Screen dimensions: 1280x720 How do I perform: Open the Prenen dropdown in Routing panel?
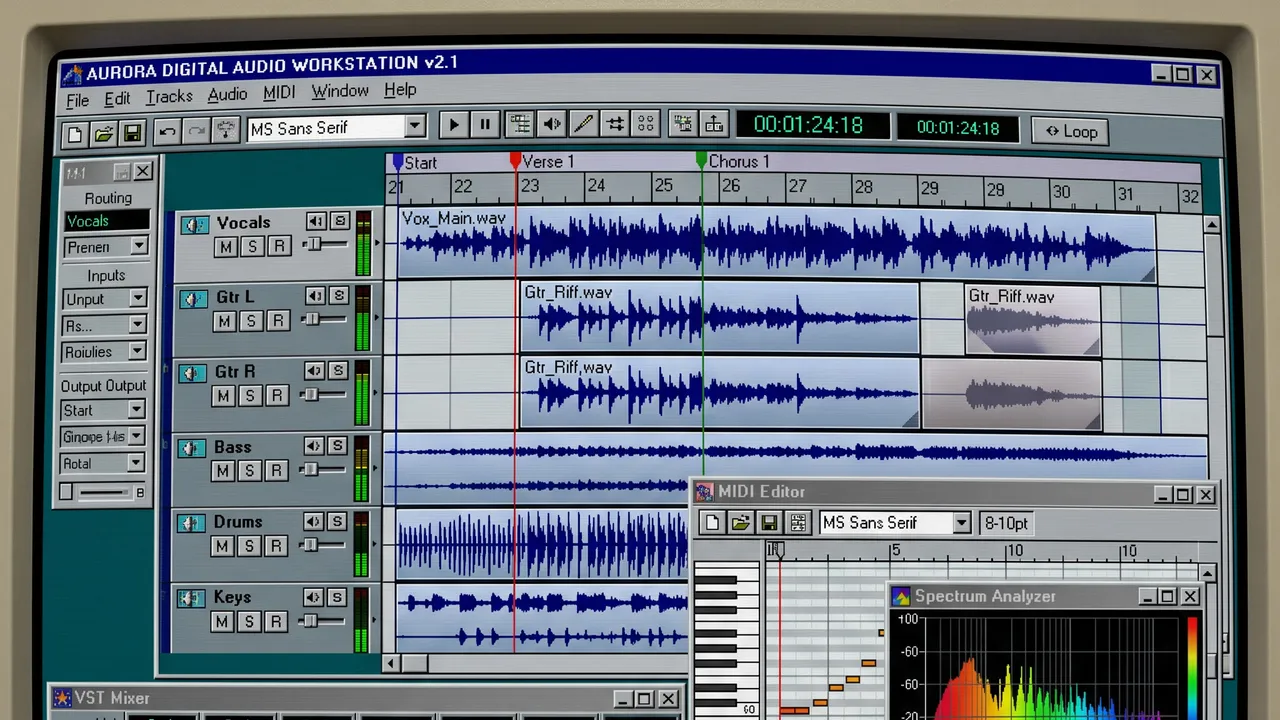(139, 246)
